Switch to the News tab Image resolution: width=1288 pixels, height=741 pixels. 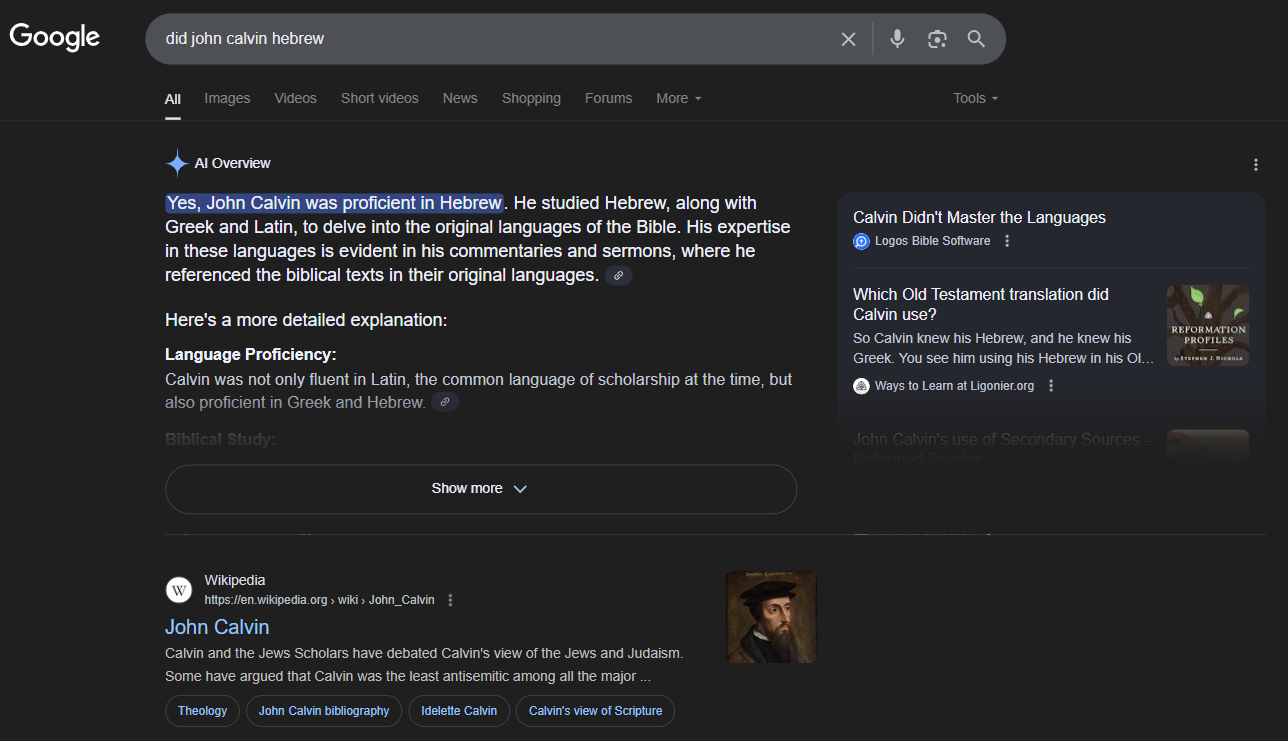[x=460, y=98]
